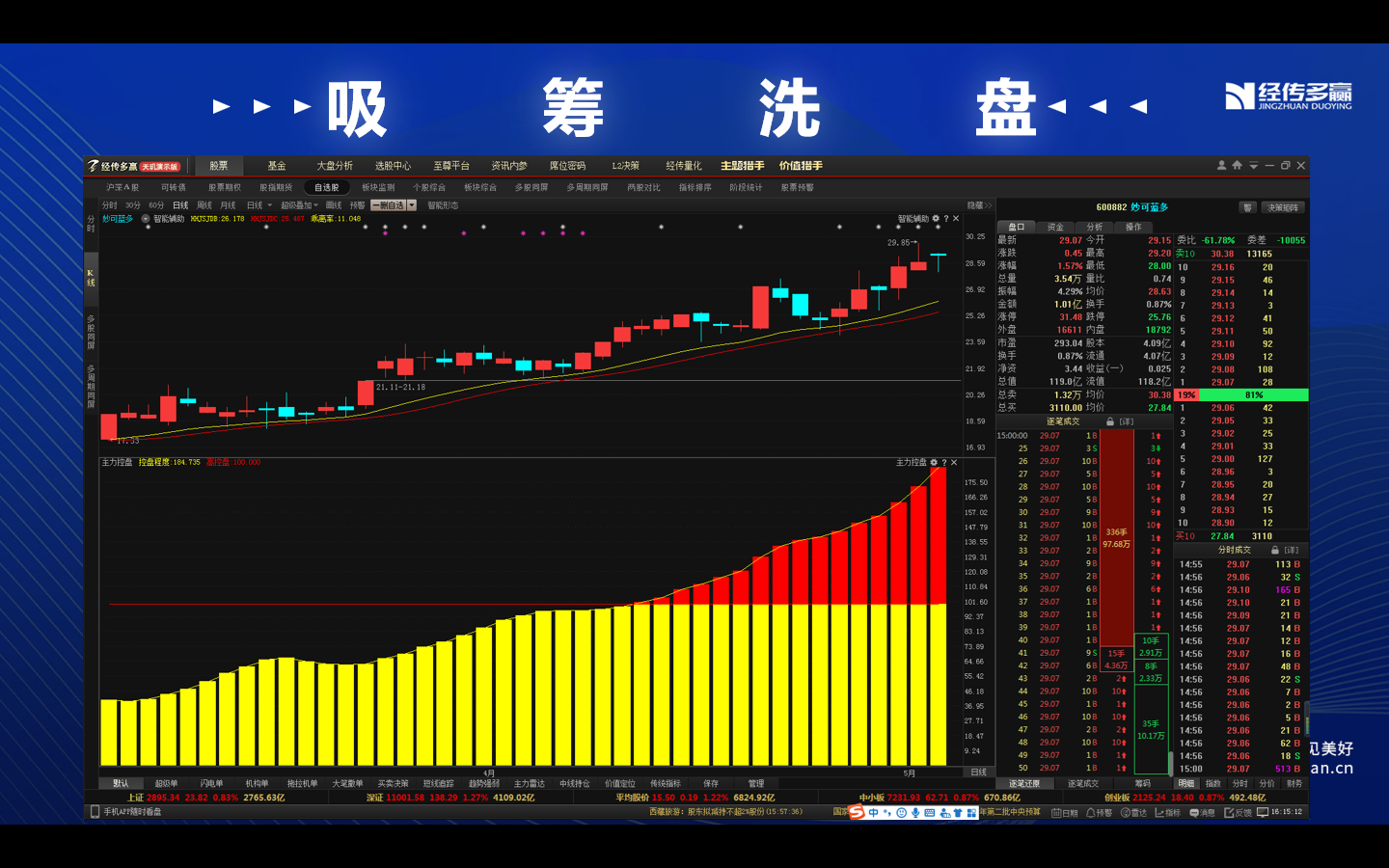Open the 日期 calendar status icon
The height and width of the screenshot is (868, 1389).
pos(1064,813)
